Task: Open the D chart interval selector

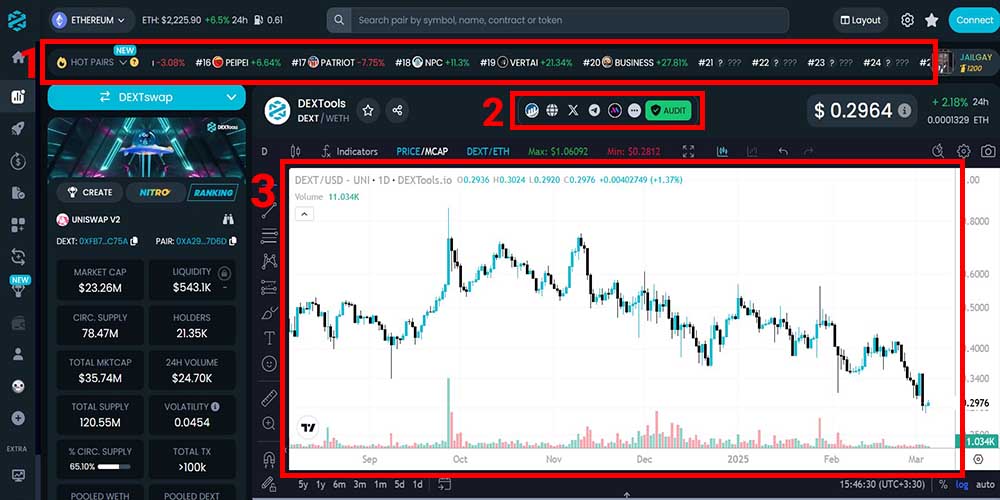Action: pos(265,151)
